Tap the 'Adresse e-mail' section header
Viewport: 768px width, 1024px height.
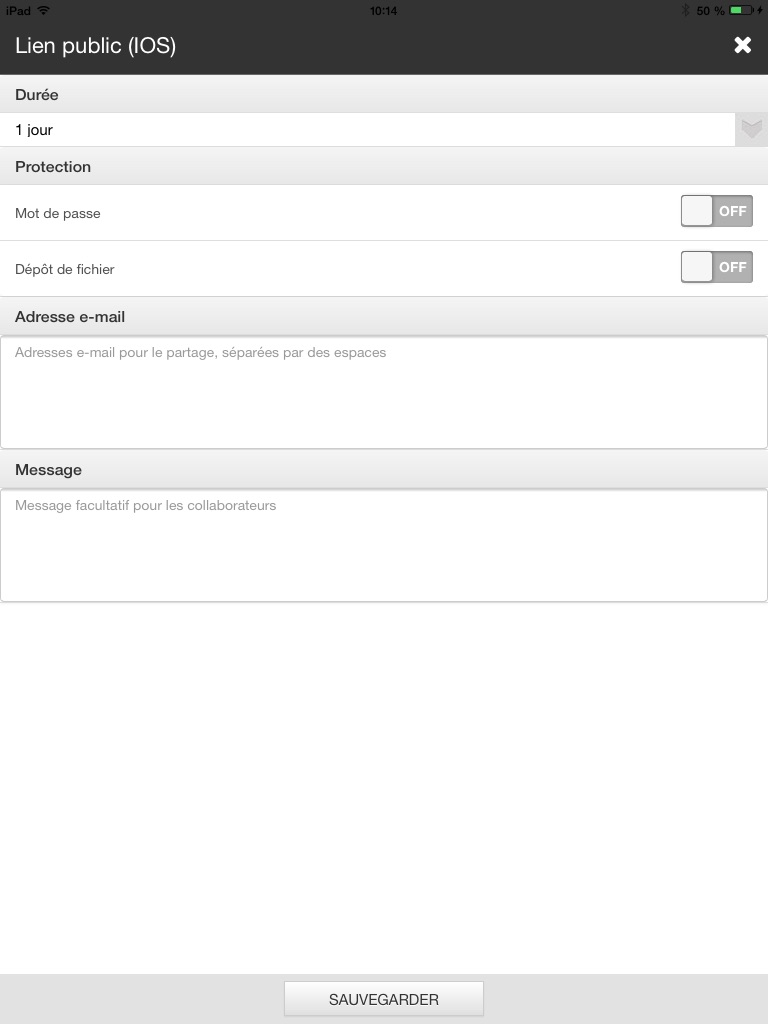pos(70,317)
